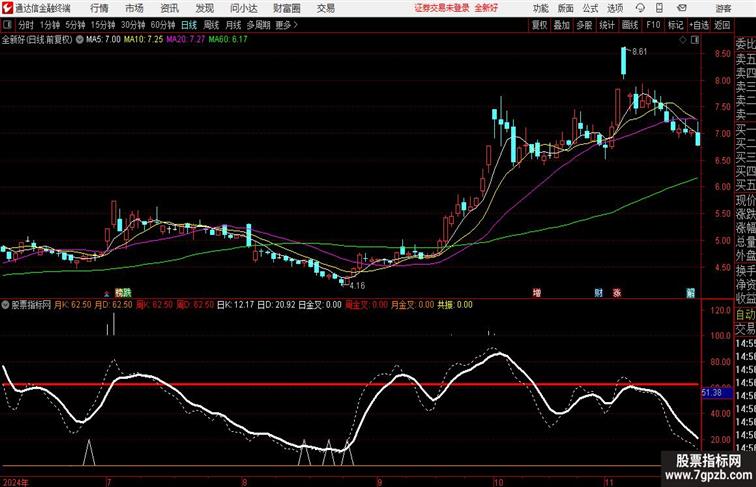The height and width of the screenshot is (487, 756).
Task: Click the red 全新好 stock name in title bar
Action: pyautogui.click(x=486, y=8)
